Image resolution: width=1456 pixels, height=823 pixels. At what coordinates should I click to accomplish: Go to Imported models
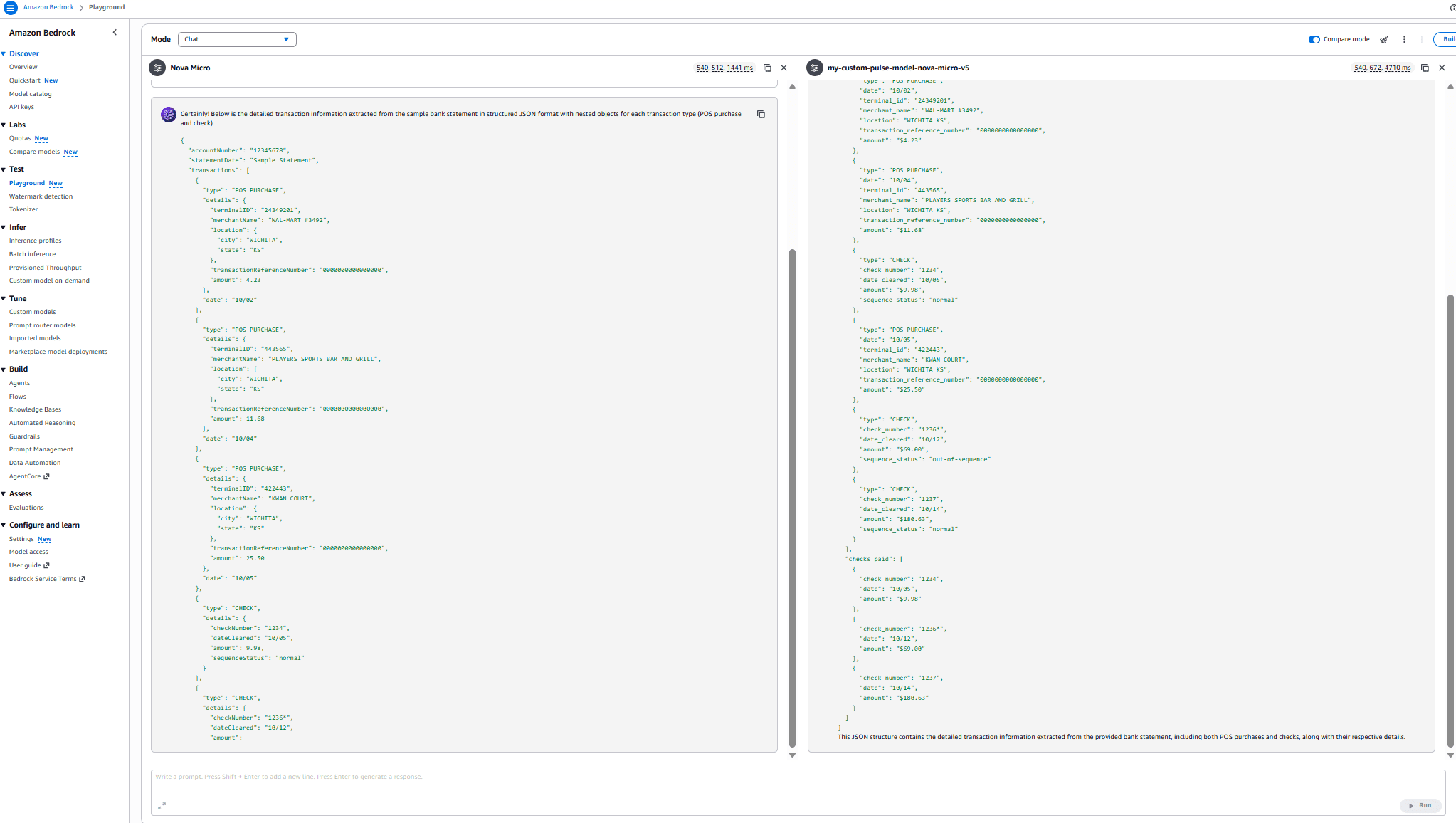pos(35,339)
